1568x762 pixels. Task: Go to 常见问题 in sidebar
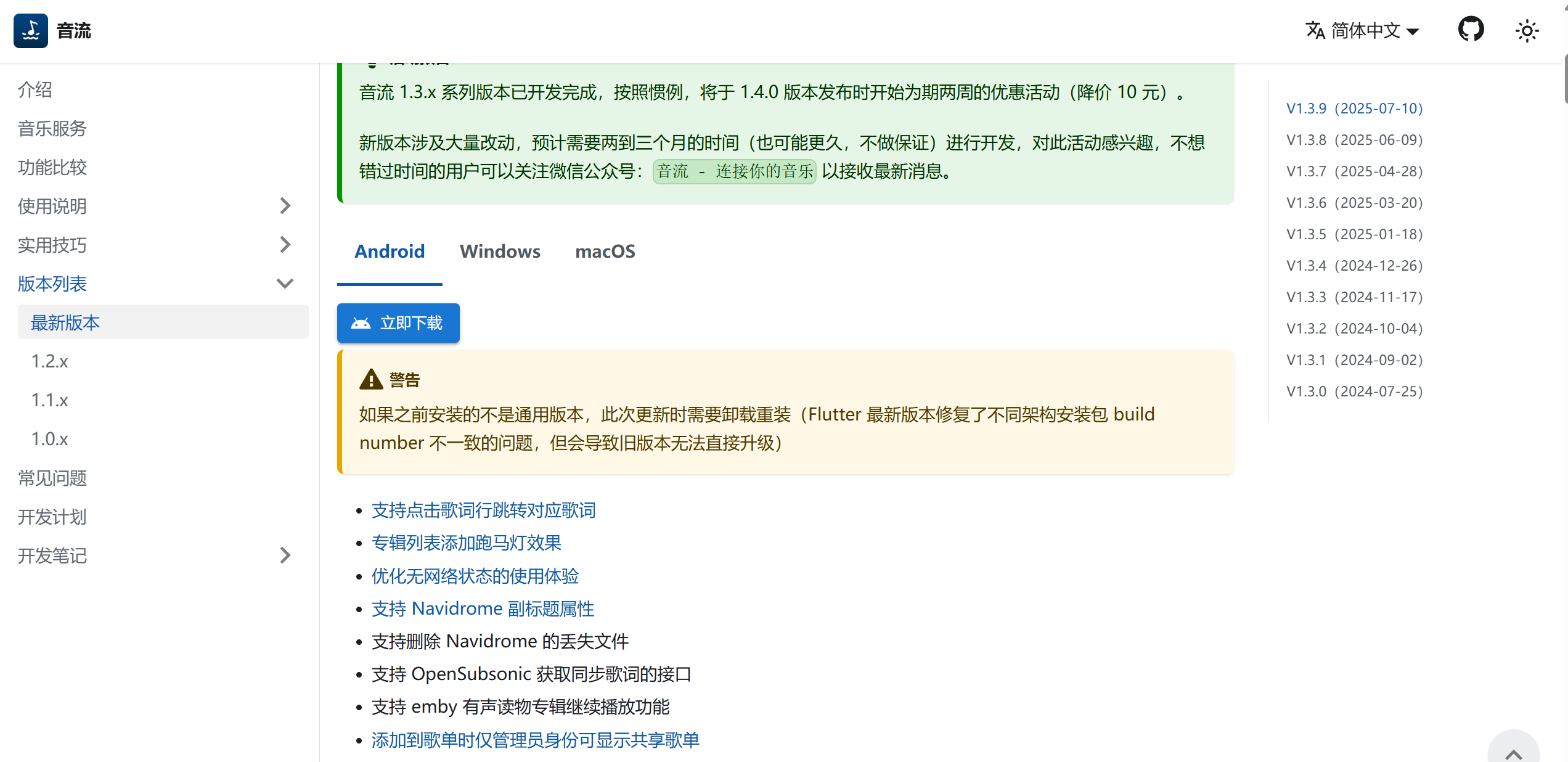[x=52, y=478]
